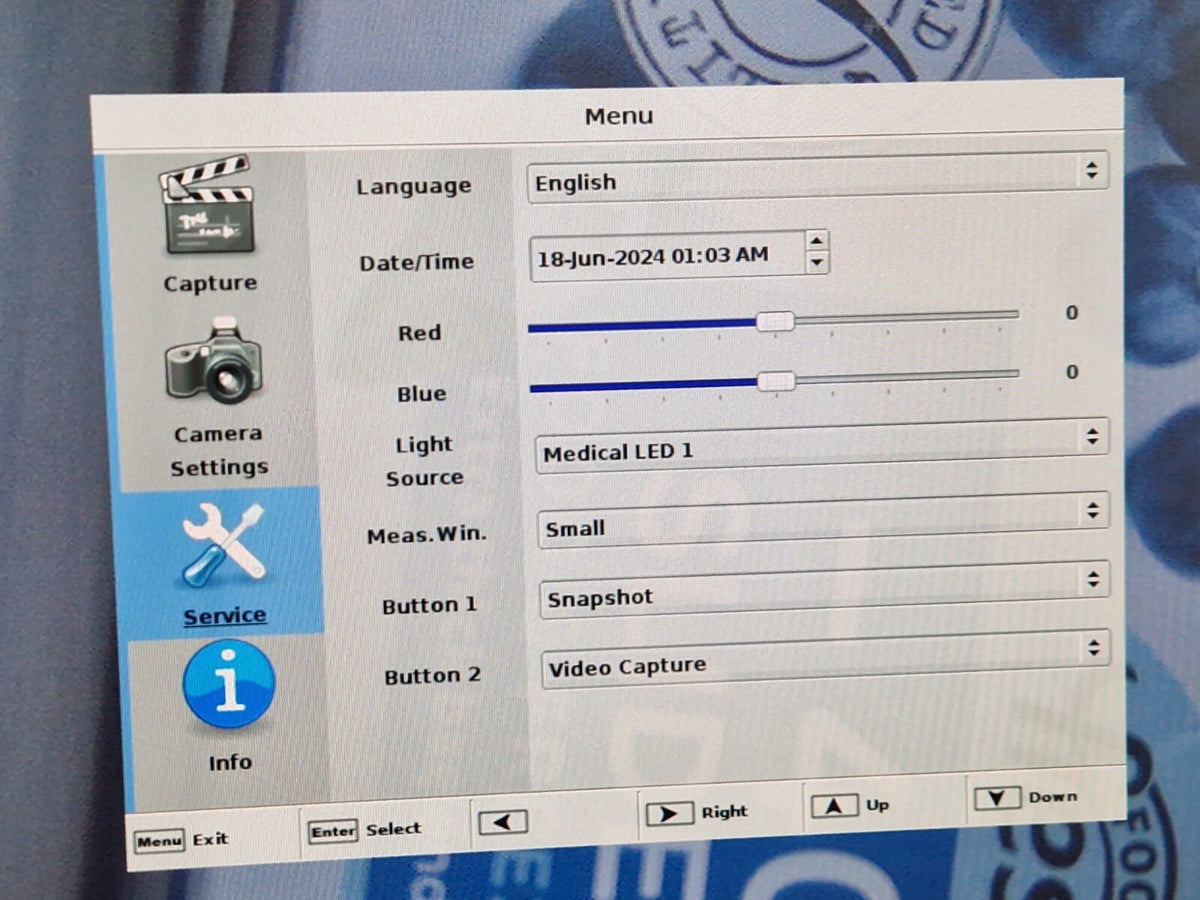The height and width of the screenshot is (900, 1200).
Task: Select the Service tab label
Action: tap(225, 616)
